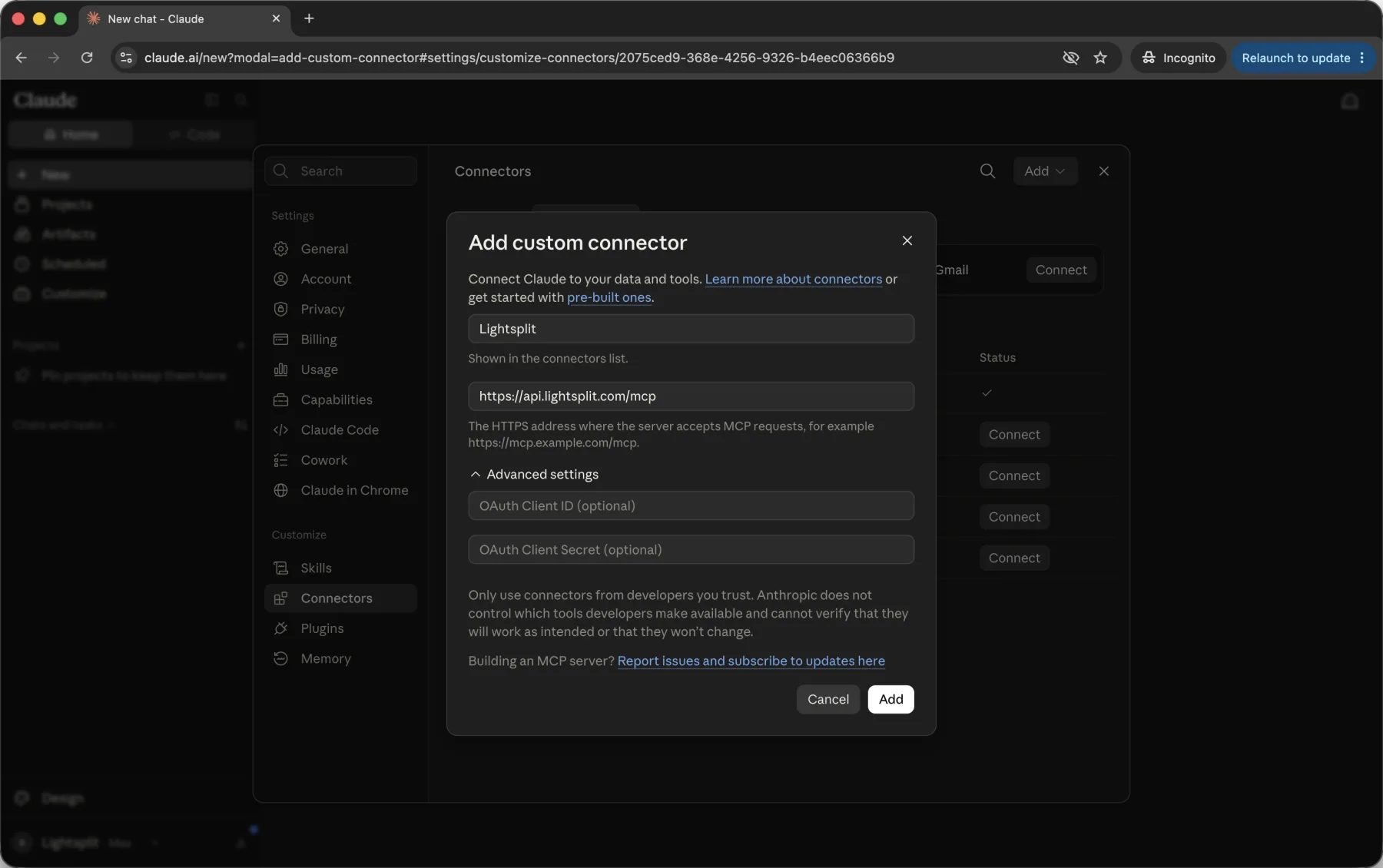This screenshot has height=868, width=1383.
Task: Focus the OAuth Client ID field
Action: coord(691,505)
